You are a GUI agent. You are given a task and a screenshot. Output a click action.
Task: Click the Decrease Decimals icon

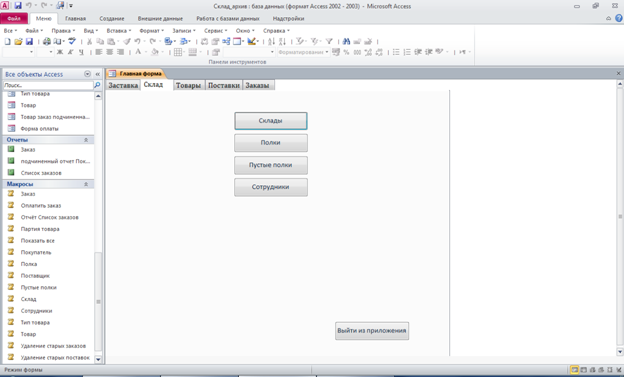379,52
